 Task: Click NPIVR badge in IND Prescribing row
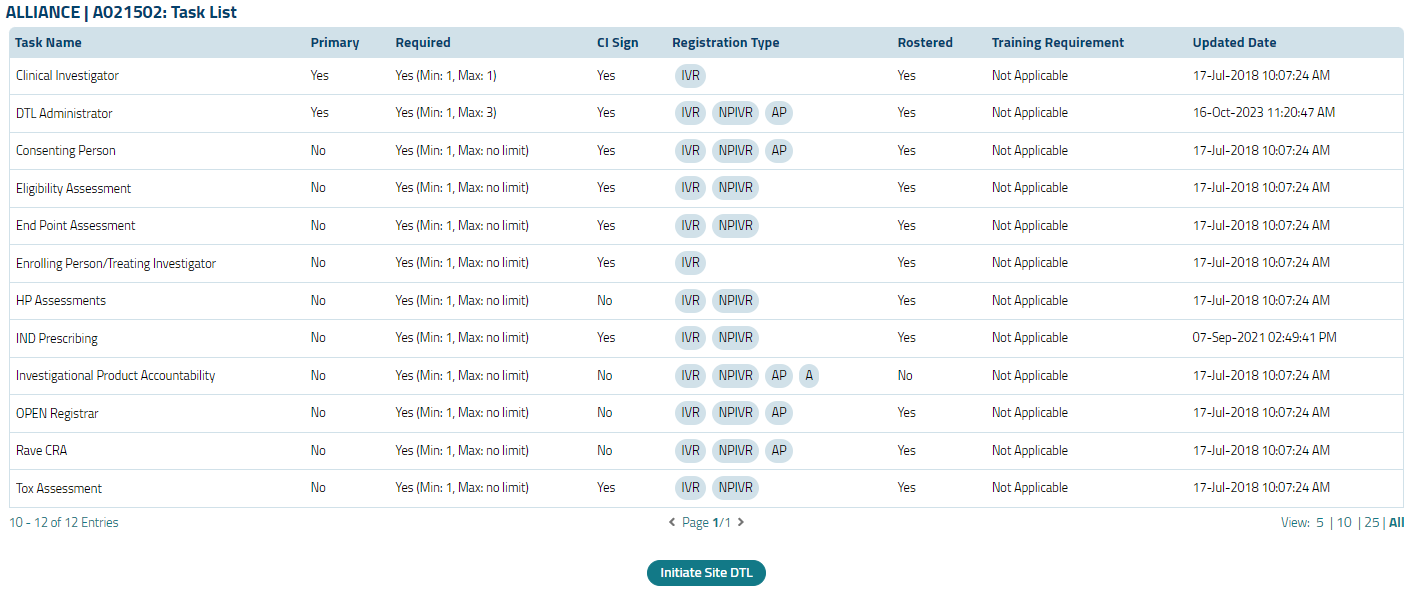click(x=735, y=338)
